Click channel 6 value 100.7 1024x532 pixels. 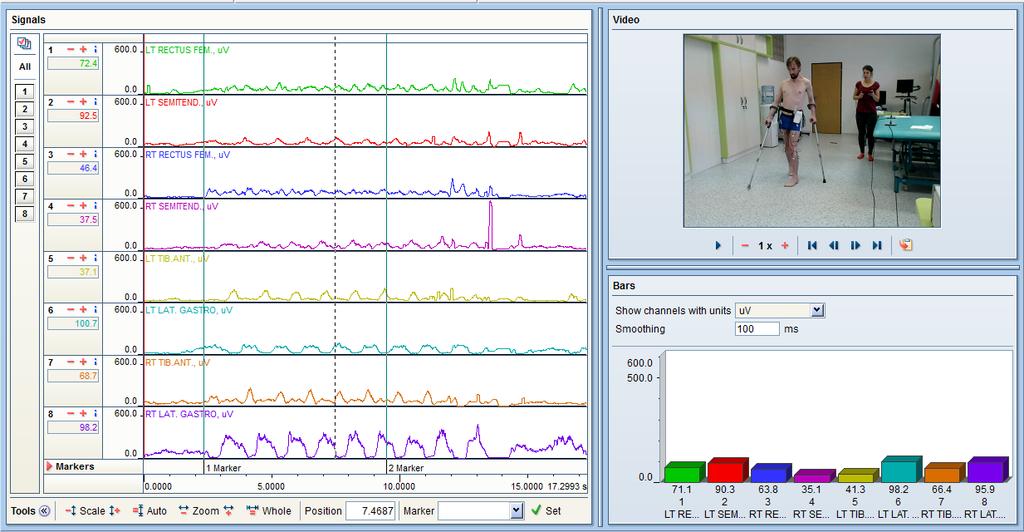click(x=73, y=323)
